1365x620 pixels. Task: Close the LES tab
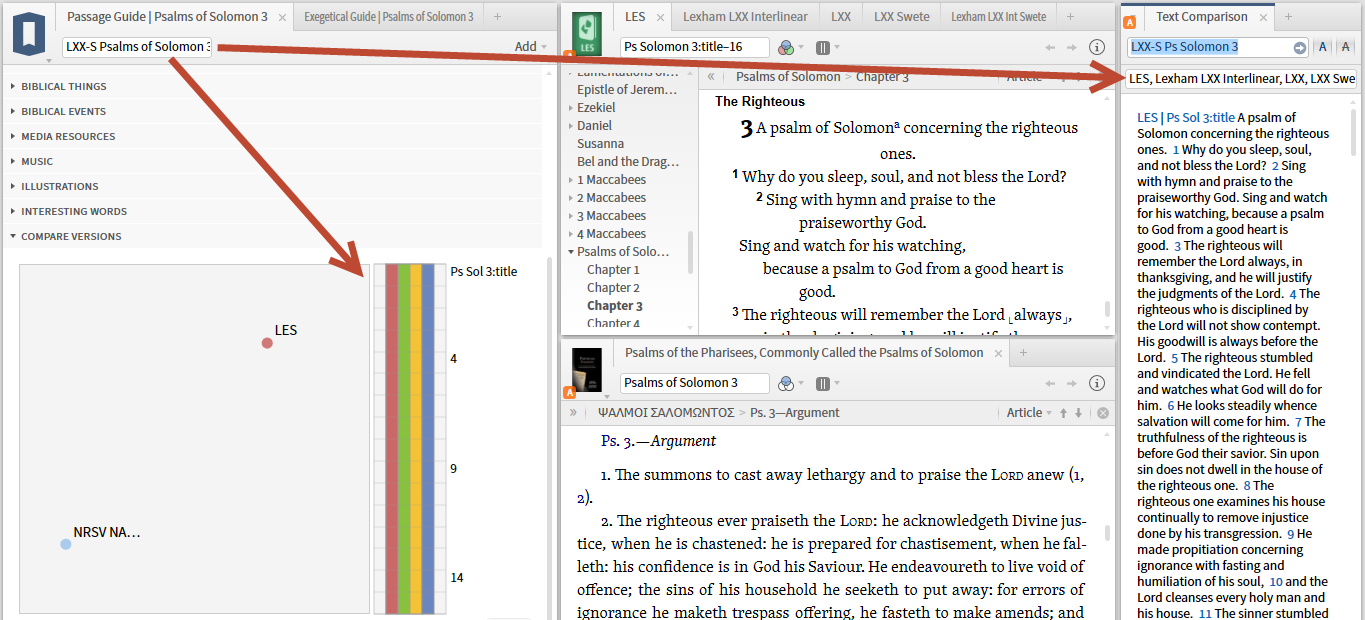(x=660, y=17)
